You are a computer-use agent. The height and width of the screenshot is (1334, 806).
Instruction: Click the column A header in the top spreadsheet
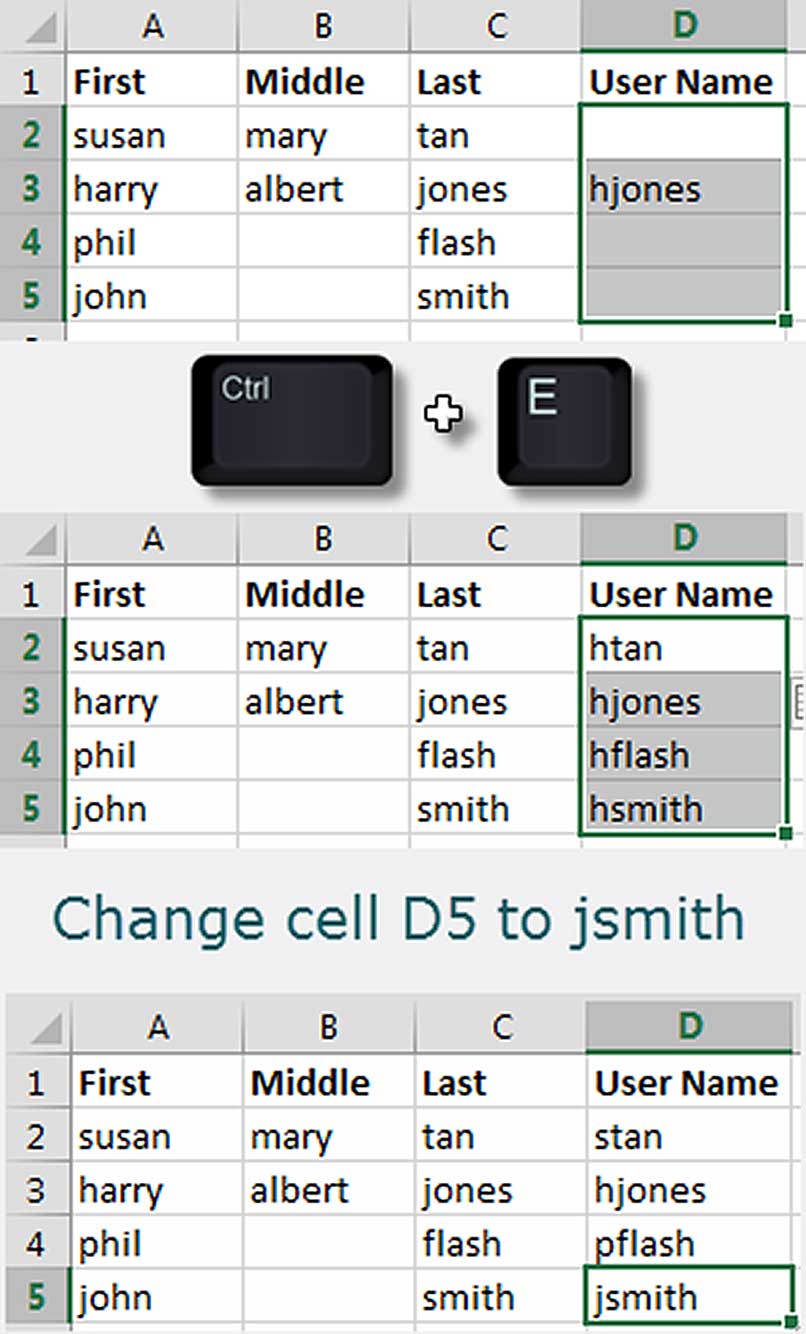click(x=152, y=27)
